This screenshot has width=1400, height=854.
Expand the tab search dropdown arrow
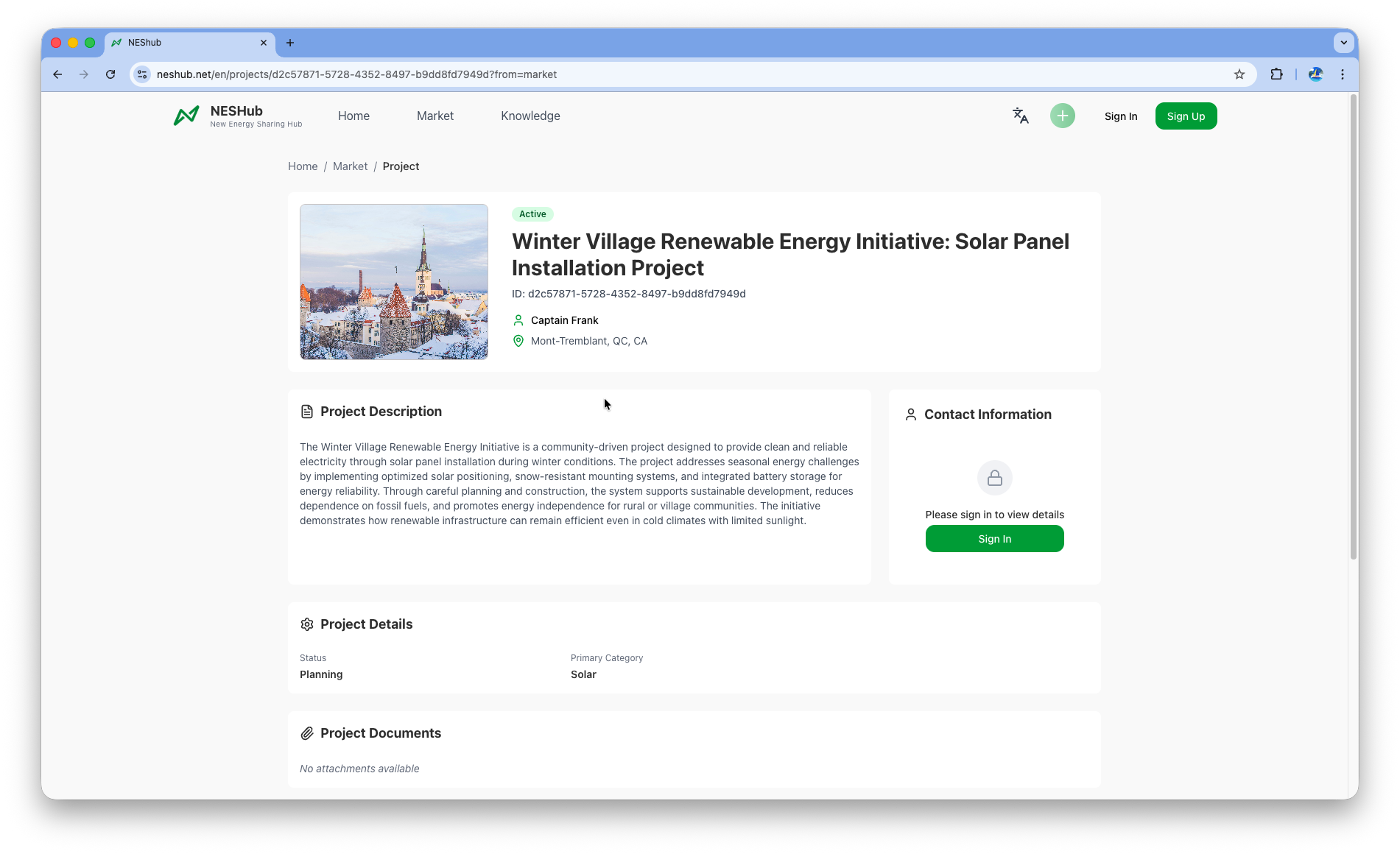click(1343, 43)
